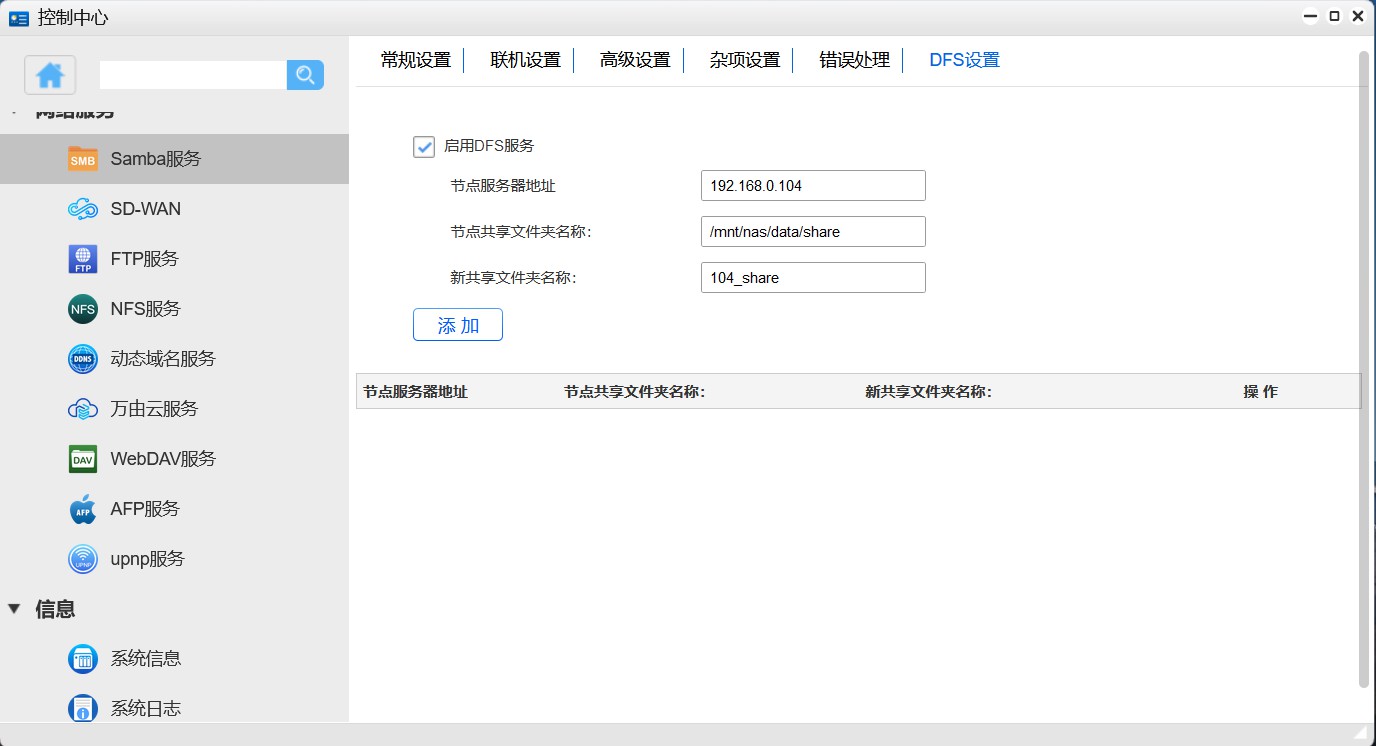The height and width of the screenshot is (746, 1376).
Task: Open 系统信息 in the sidebar
Action: click(145, 659)
